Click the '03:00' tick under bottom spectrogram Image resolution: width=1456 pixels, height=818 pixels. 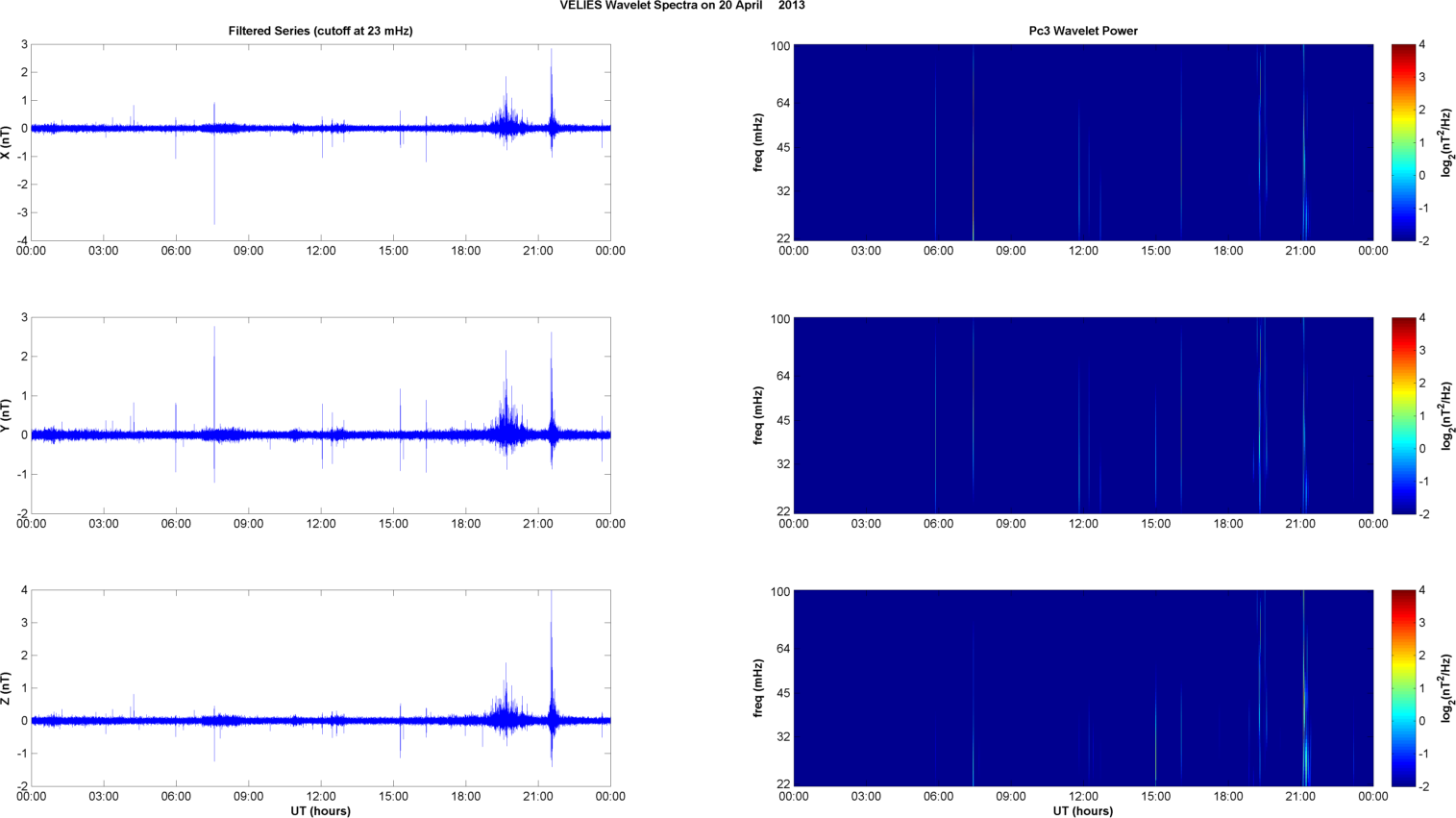pyautogui.click(x=866, y=797)
